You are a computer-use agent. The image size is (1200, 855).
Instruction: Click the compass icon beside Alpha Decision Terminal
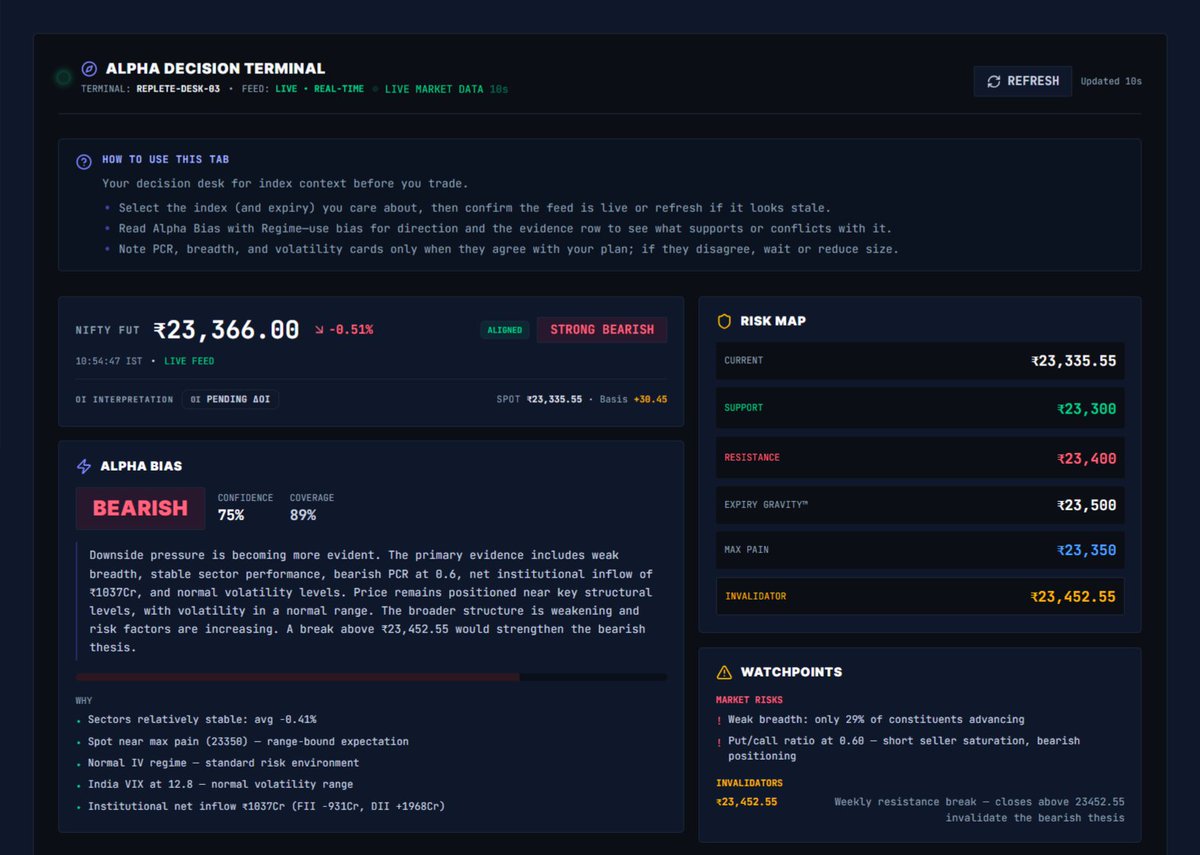pyautogui.click(x=89, y=69)
